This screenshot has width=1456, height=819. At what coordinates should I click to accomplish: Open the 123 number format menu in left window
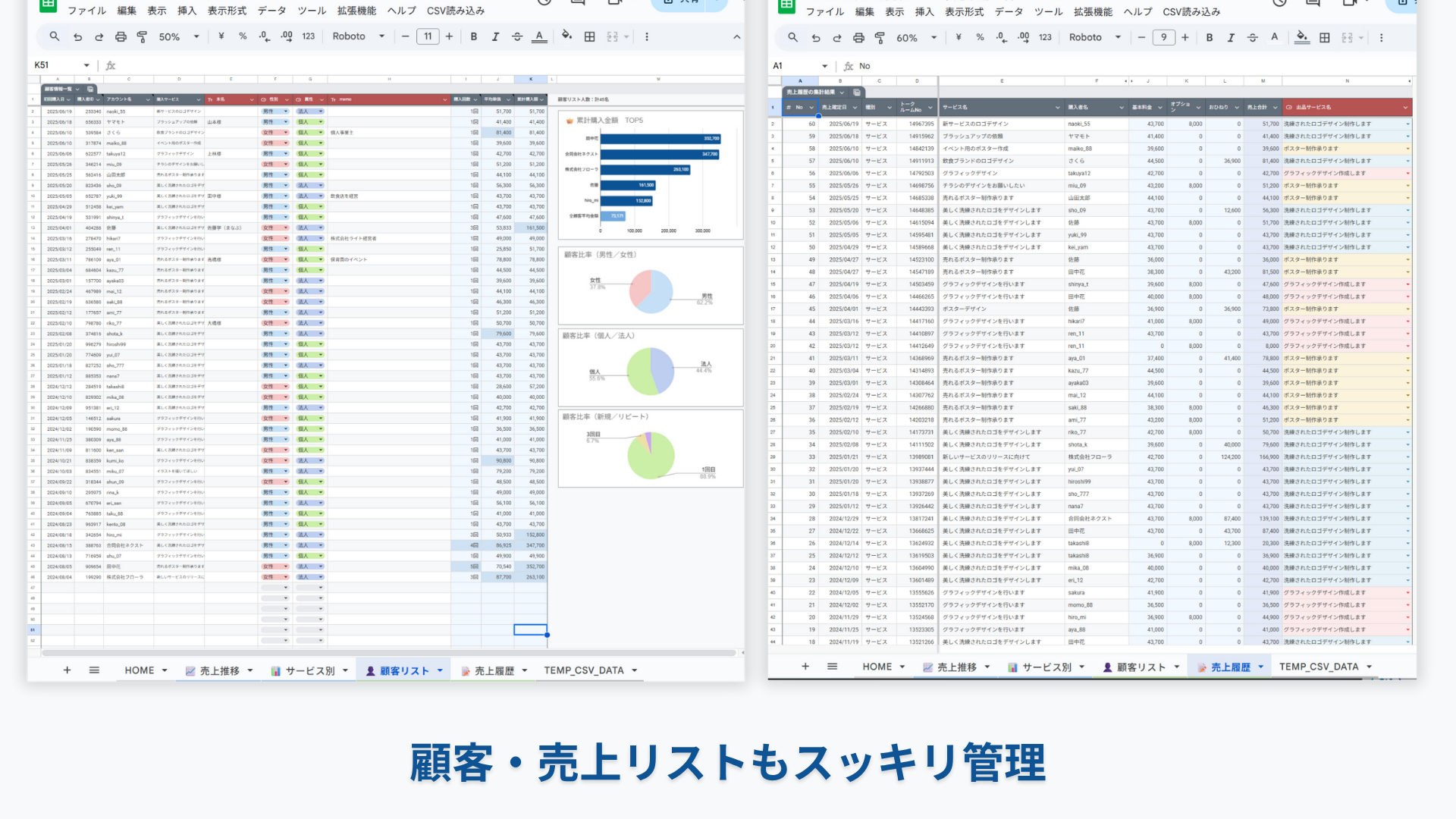point(309,36)
